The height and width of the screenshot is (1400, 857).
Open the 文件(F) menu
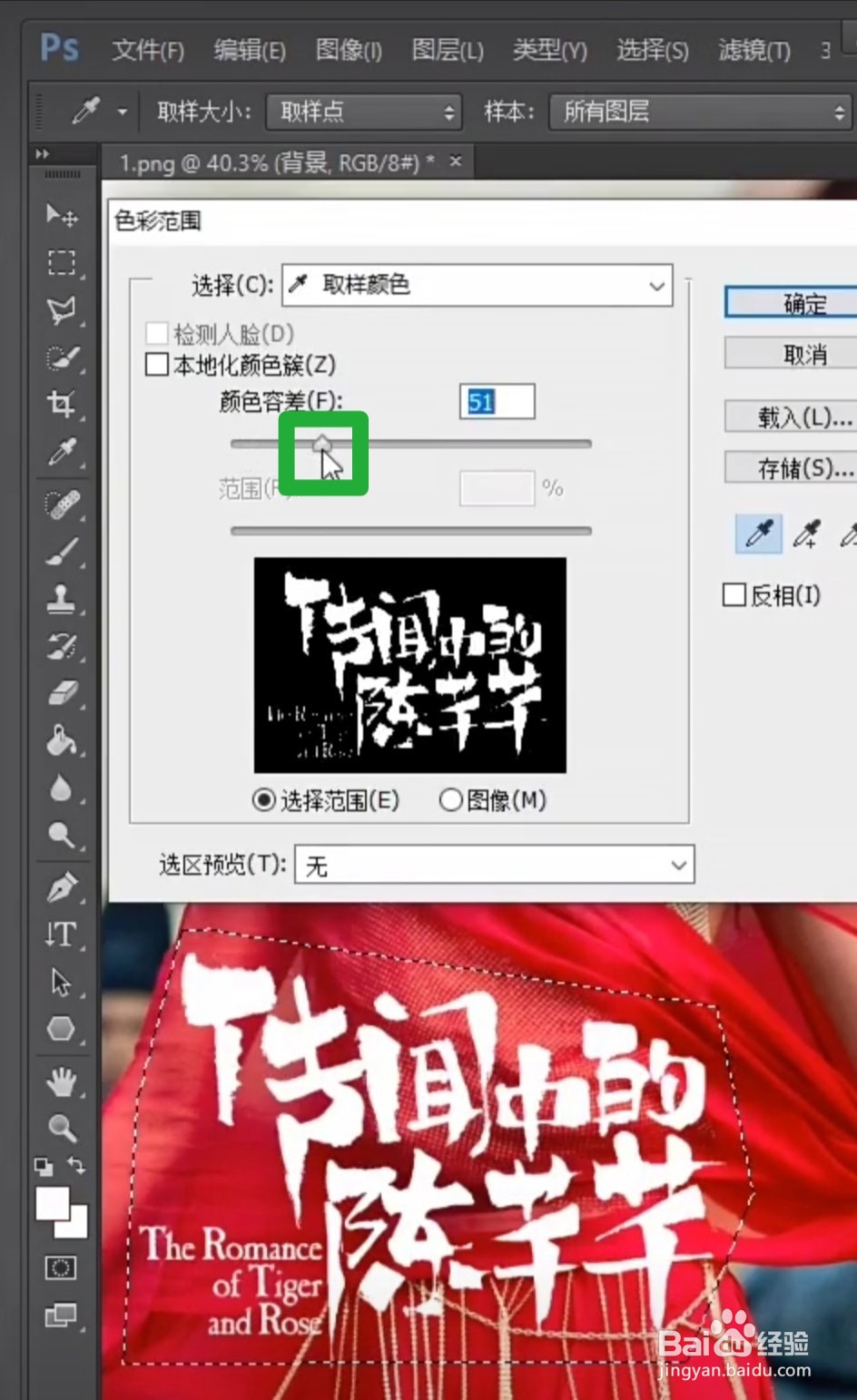pyautogui.click(x=148, y=50)
